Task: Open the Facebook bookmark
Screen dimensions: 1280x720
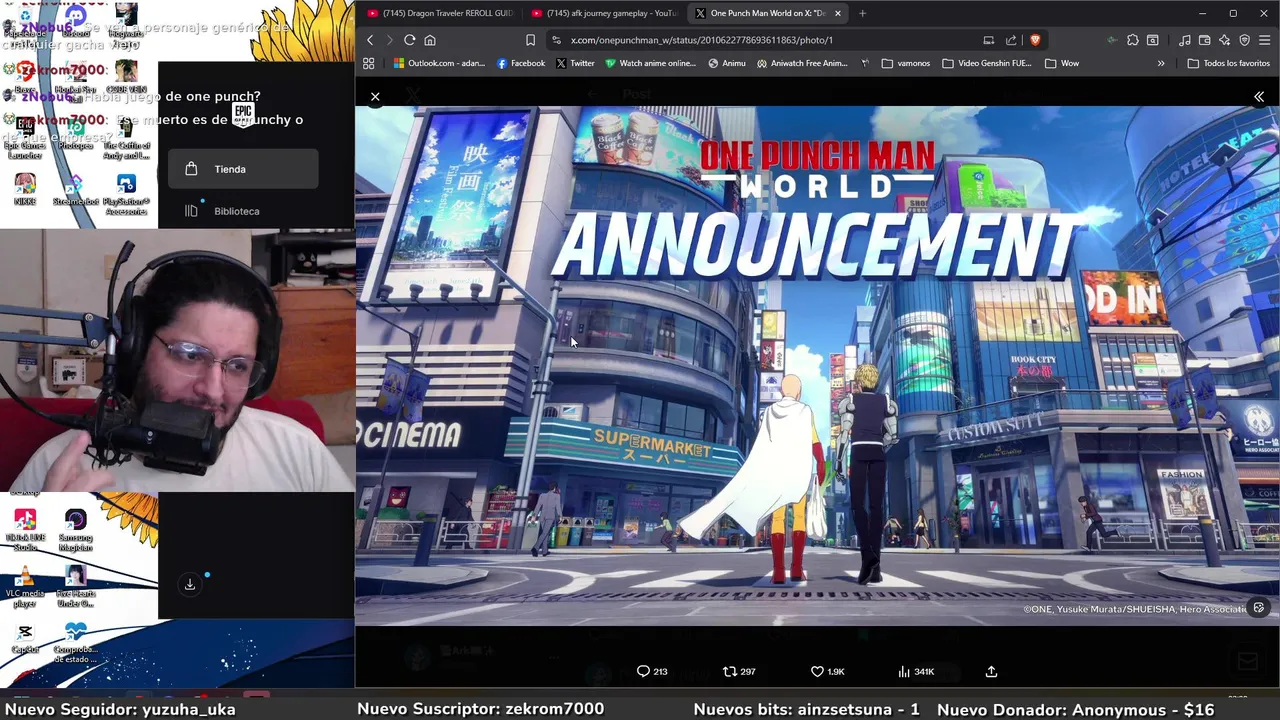Action: [x=521, y=63]
